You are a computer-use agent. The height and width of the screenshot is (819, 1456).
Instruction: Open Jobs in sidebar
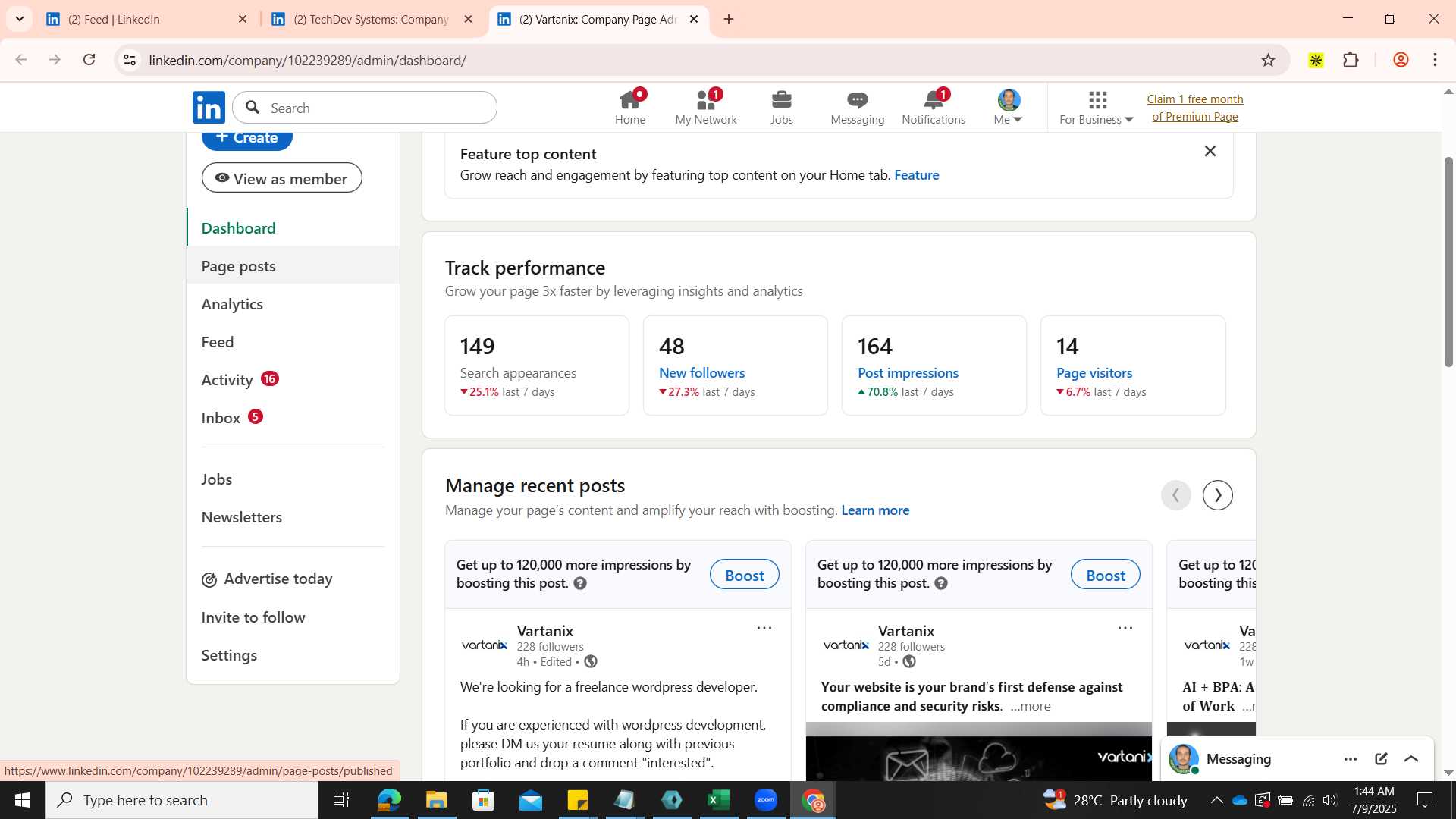[293, 479]
